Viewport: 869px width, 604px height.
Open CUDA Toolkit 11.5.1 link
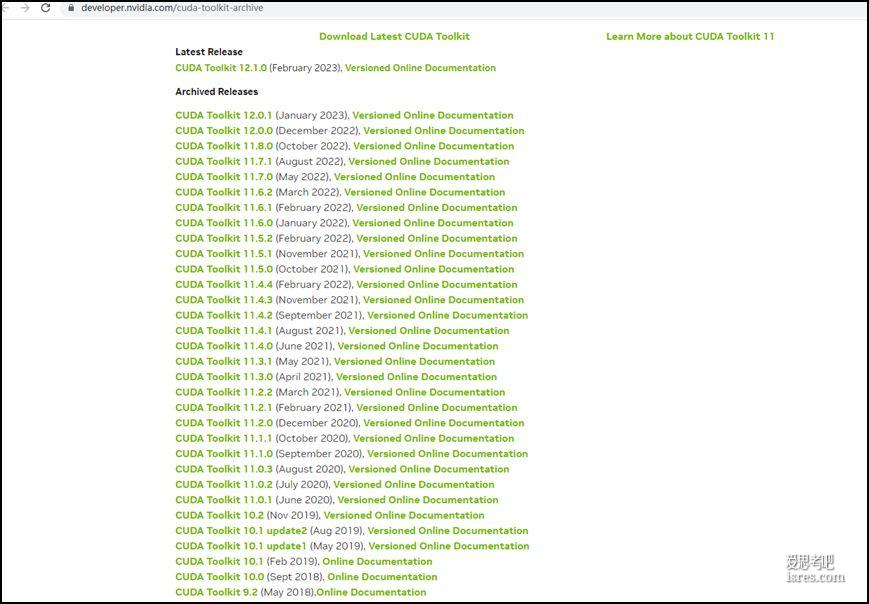224,254
